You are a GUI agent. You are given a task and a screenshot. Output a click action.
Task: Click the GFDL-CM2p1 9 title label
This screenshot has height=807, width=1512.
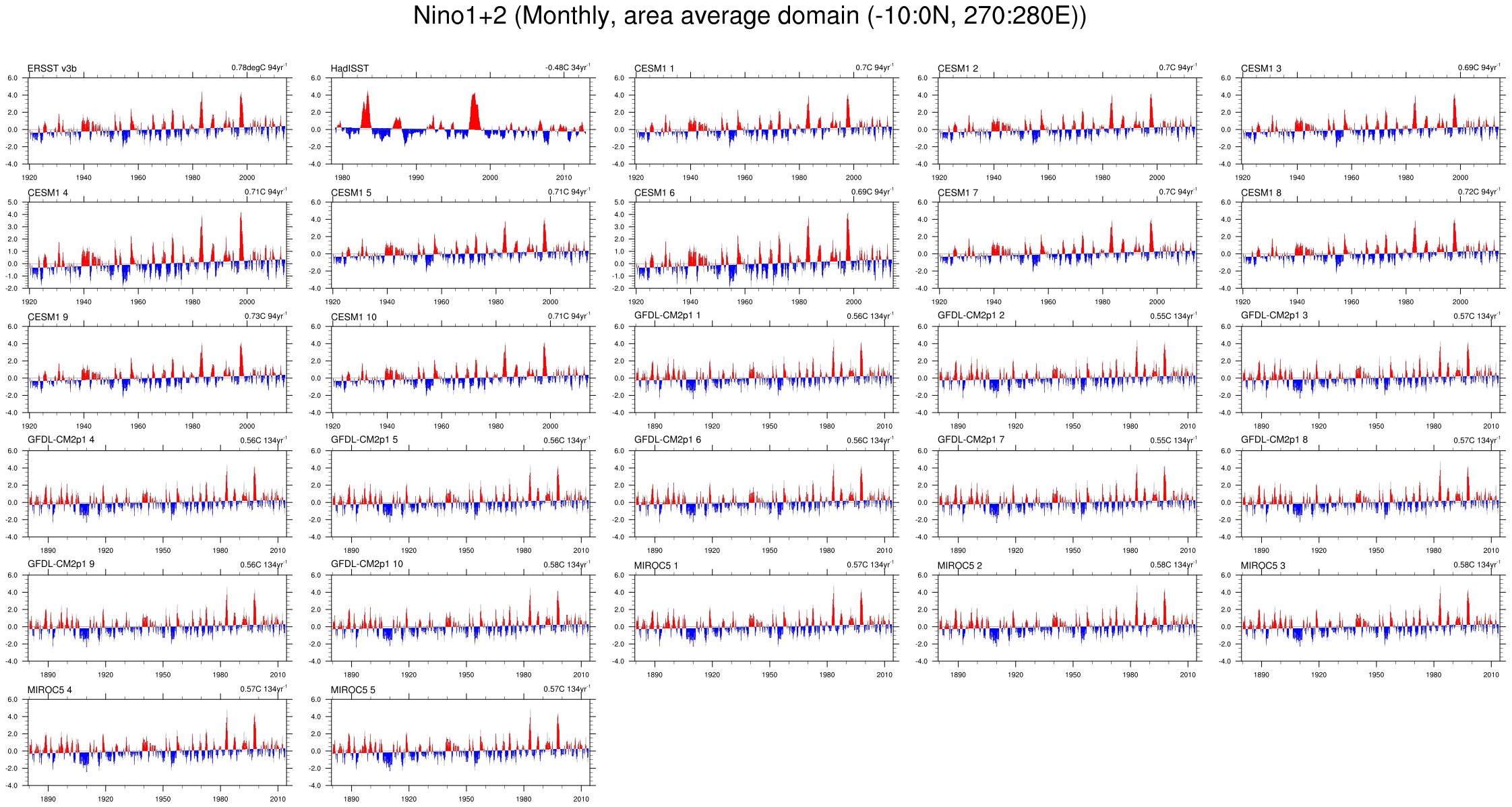click(x=61, y=564)
